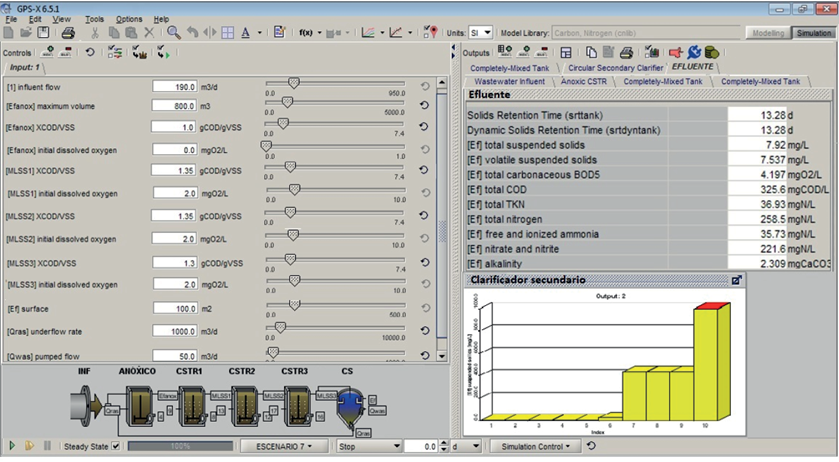Click the grid layout icon in toolbar

[227, 32]
